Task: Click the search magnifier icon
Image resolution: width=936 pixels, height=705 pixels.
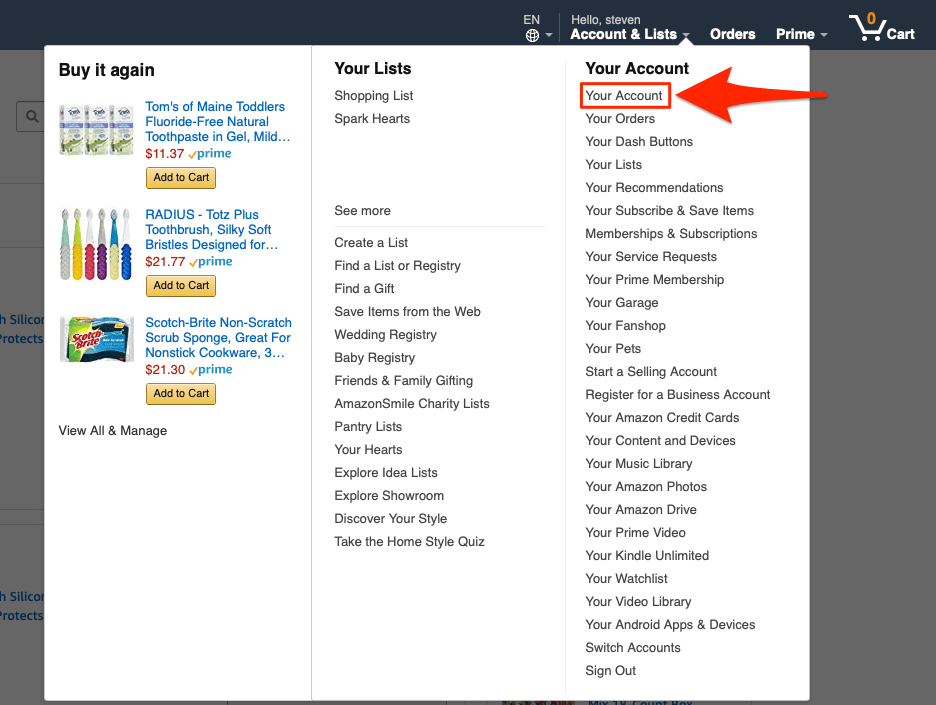Action: click(32, 116)
